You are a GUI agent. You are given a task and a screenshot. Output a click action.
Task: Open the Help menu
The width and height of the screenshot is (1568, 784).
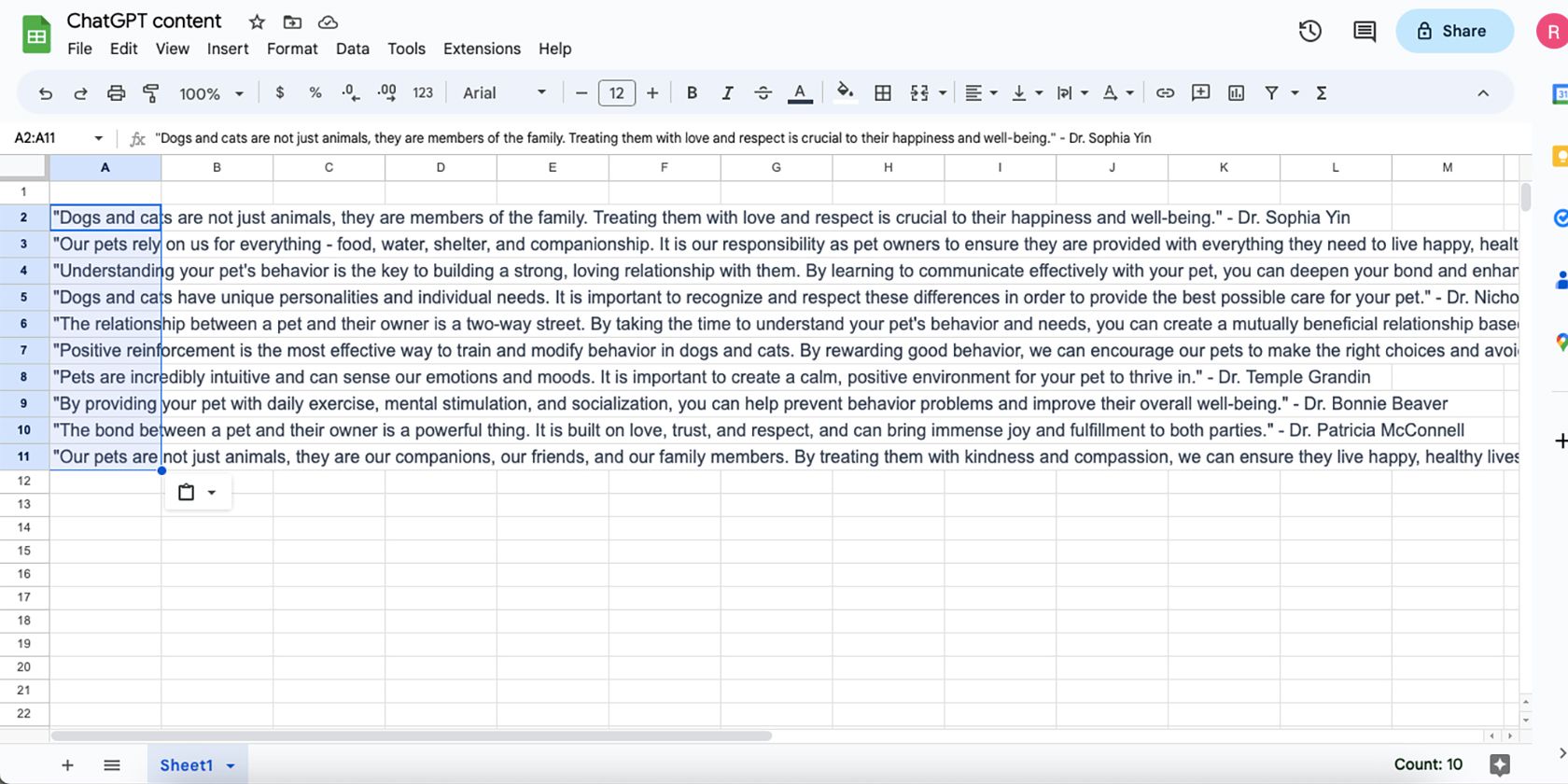pyautogui.click(x=554, y=49)
